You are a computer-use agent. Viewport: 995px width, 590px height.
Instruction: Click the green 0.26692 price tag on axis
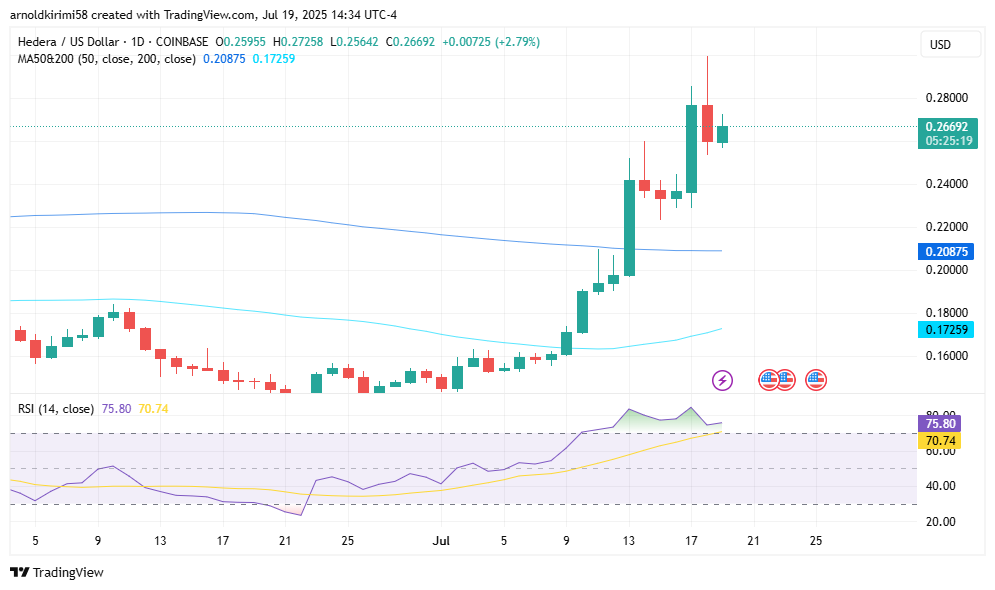[947, 126]
